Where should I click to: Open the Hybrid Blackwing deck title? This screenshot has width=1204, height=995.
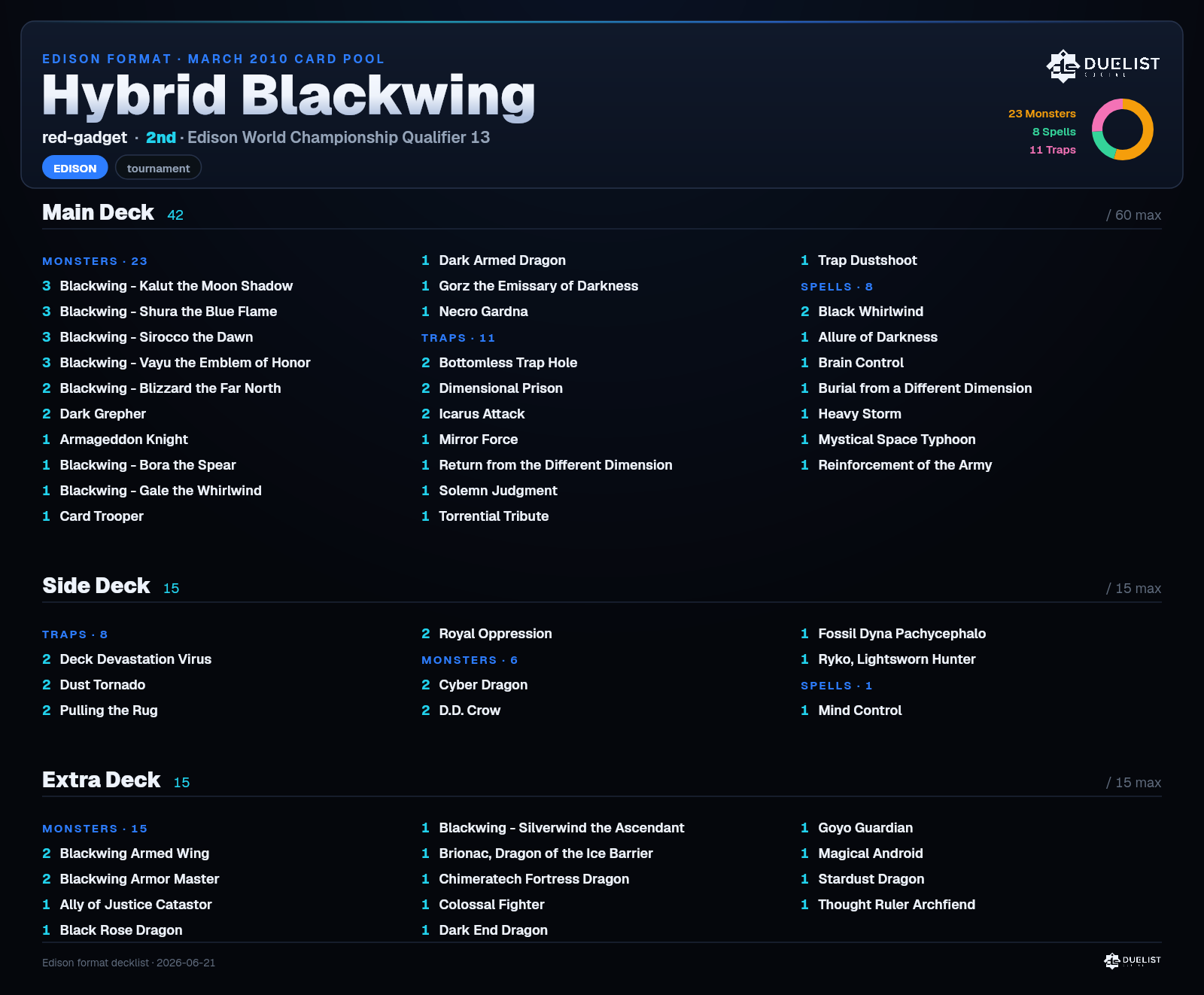coord(289,96)
